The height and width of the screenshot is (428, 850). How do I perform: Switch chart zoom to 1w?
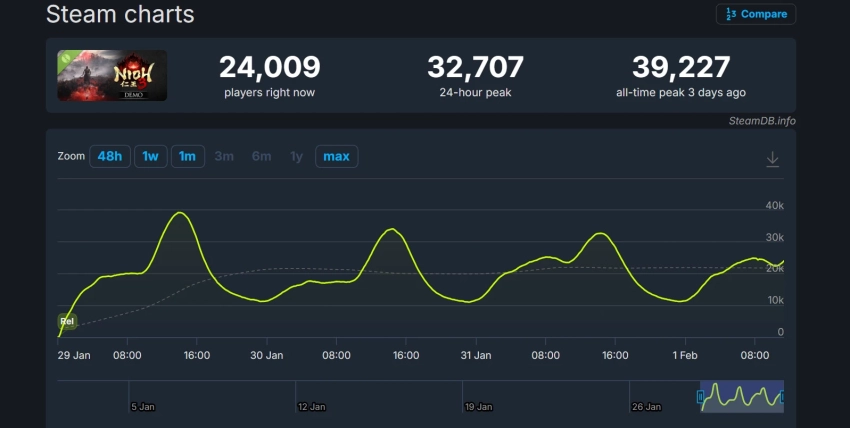click(150, 157)
